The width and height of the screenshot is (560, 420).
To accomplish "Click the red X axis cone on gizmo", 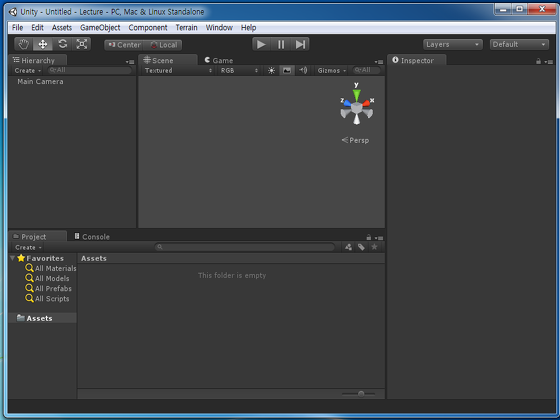I will (366, 103).
